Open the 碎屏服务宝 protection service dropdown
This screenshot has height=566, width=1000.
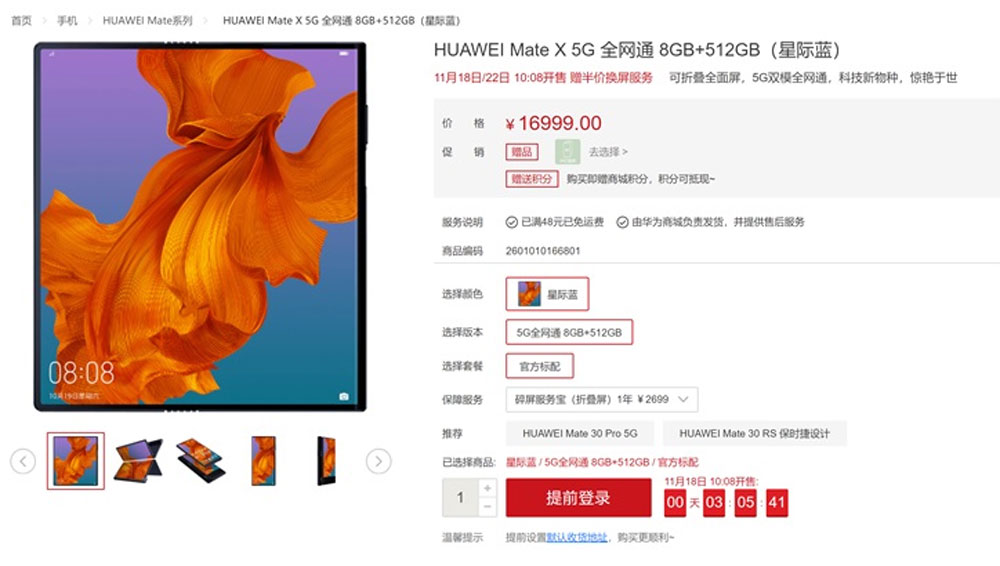click(601, 399)
